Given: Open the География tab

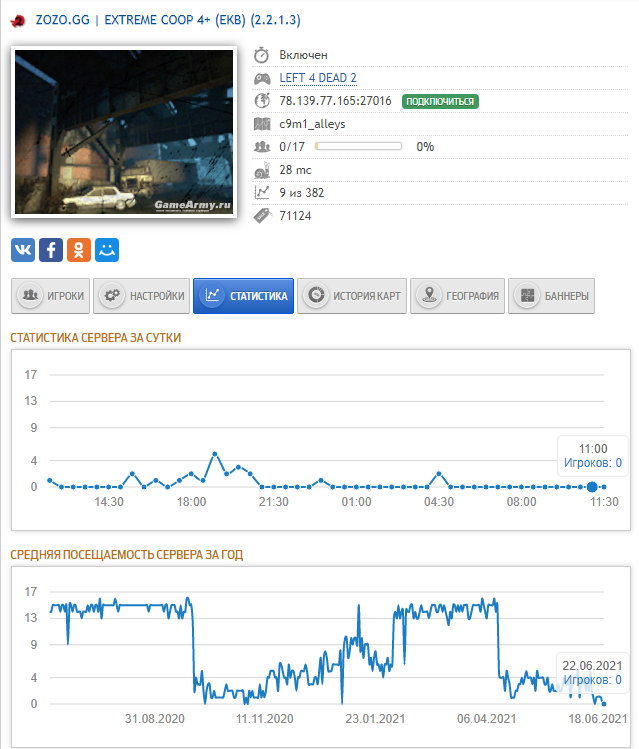Looking at the screenshot, I should pyautogui.click(x=458, y=296).
